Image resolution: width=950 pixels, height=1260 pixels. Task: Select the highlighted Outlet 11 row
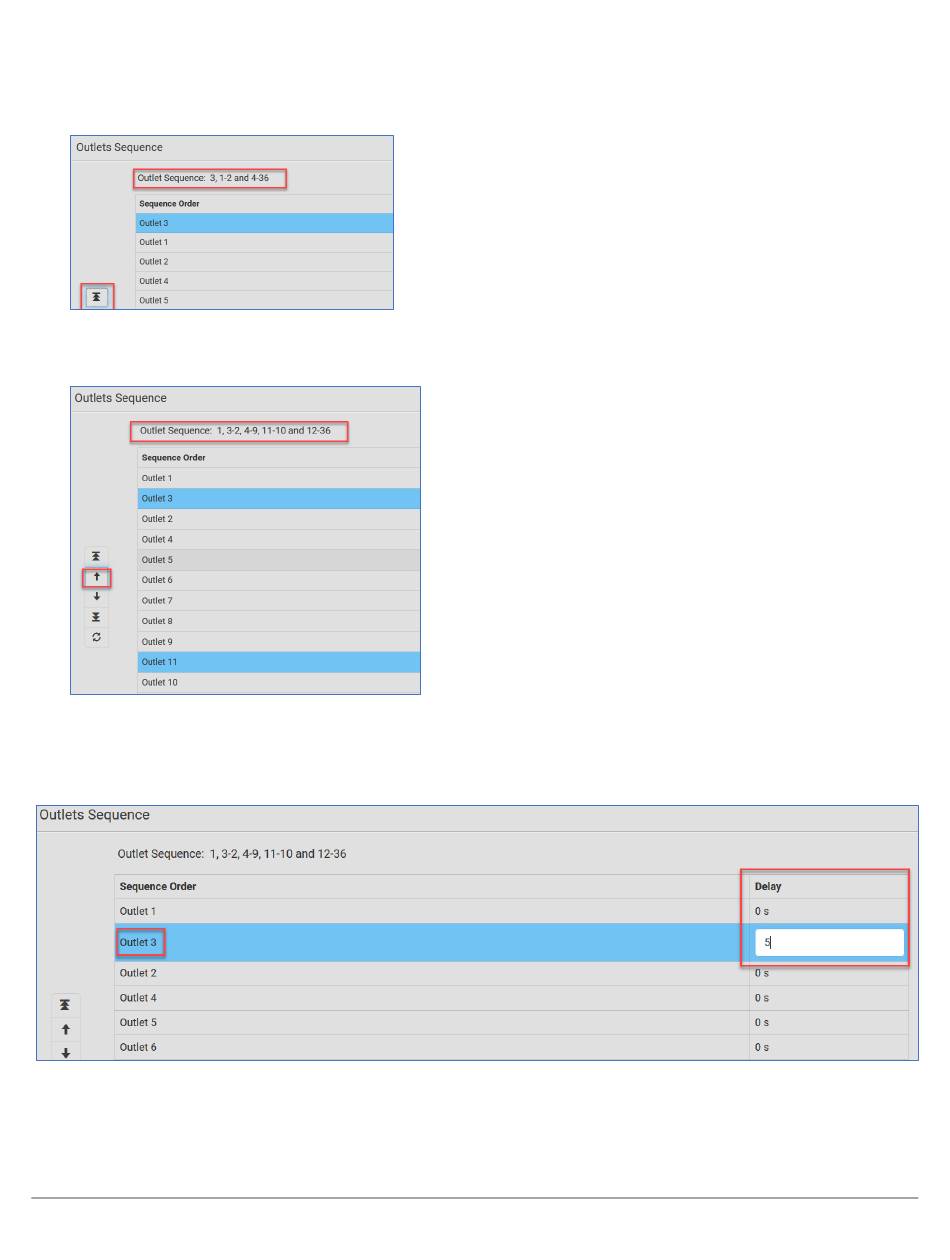[x=278, y=662]
